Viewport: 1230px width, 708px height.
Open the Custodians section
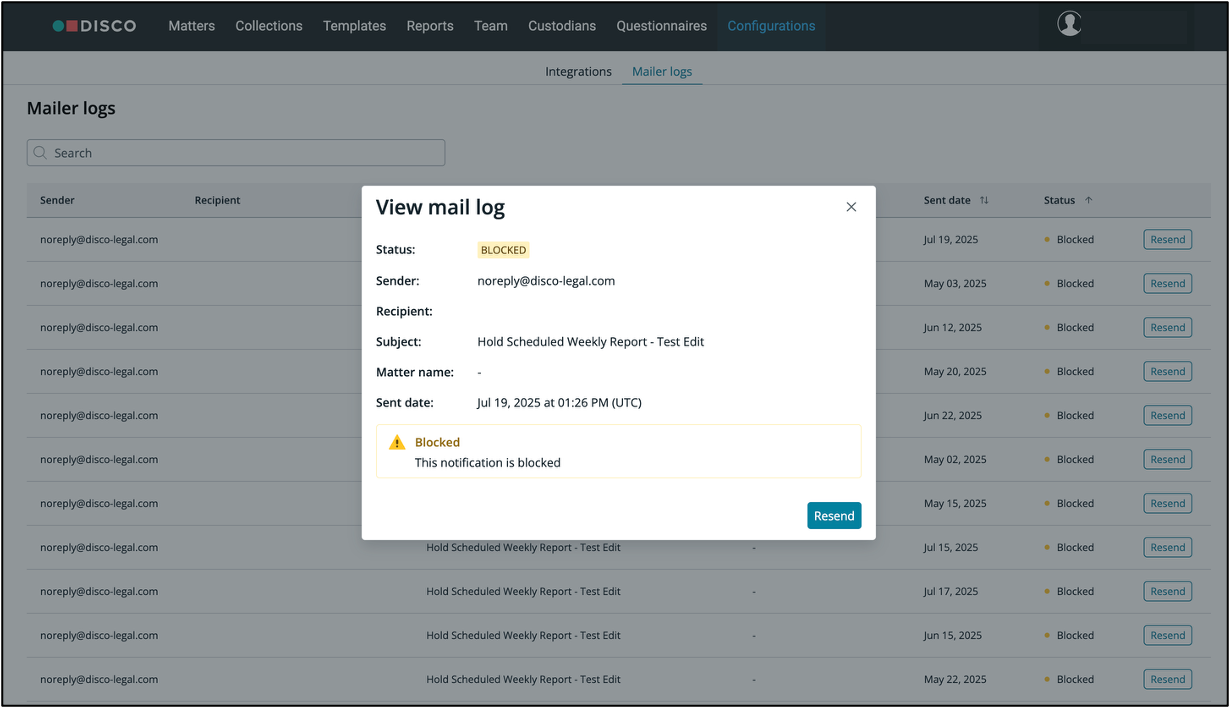point(562,26)
